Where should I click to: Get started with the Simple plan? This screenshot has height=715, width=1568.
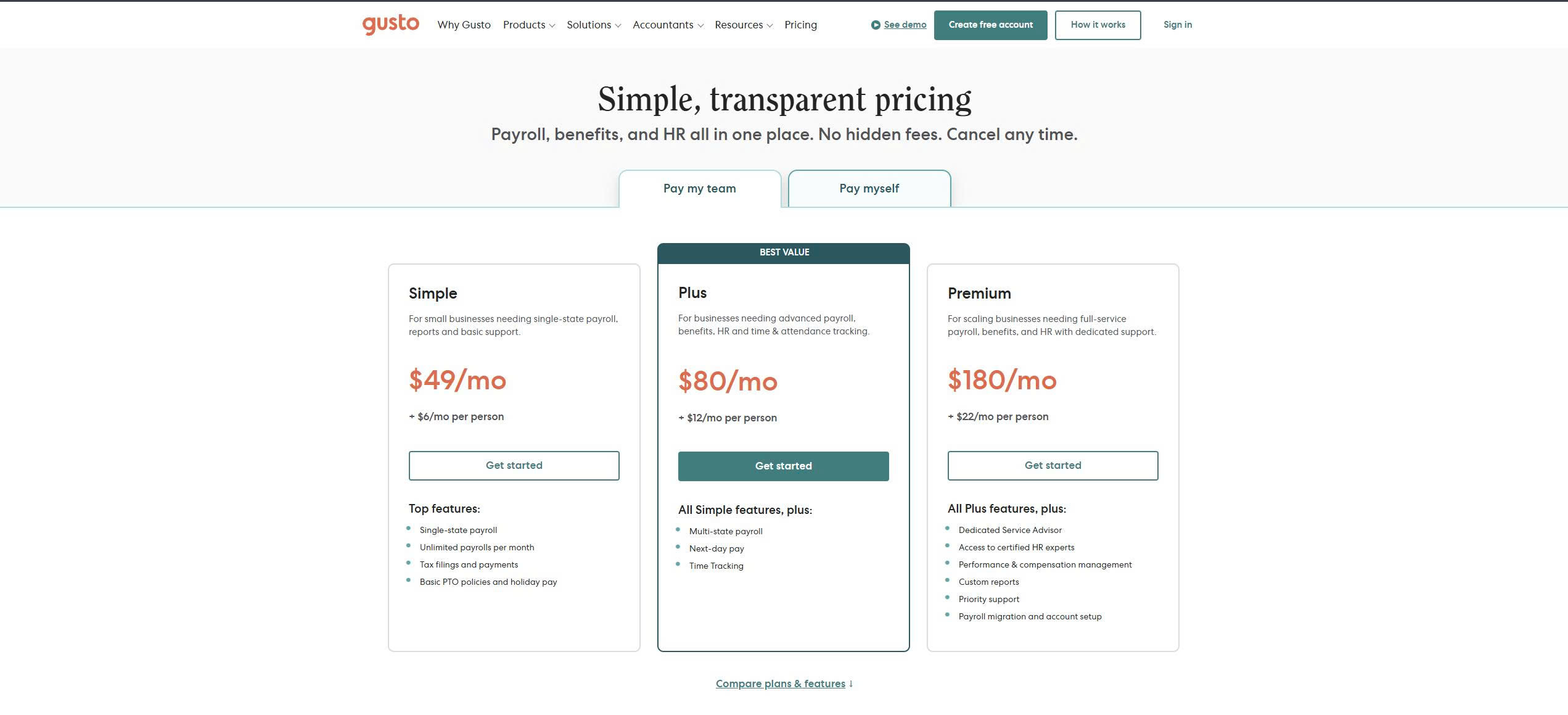pyautogui.click(x=514, y=465)
